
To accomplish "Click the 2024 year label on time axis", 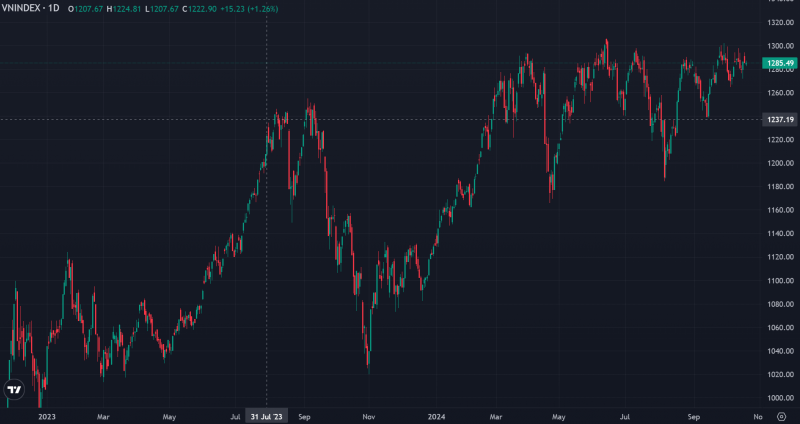I will 435,415.
